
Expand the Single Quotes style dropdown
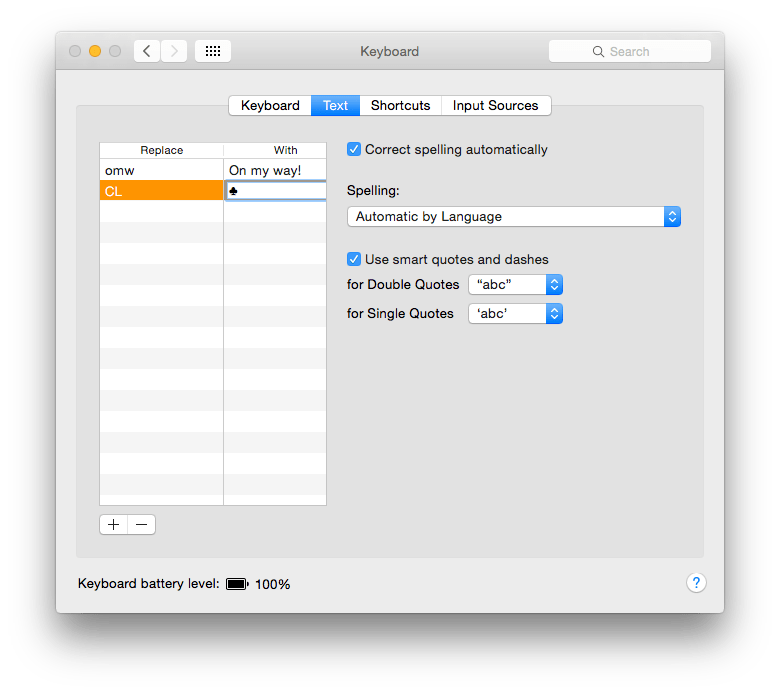(x=515, y=313)
